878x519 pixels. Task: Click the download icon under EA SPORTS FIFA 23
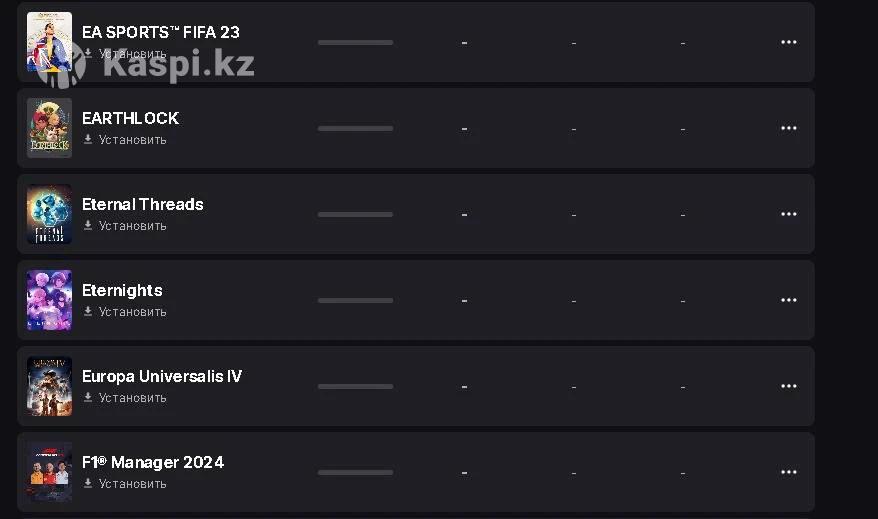pyautogui.click(x=88, y=54)
